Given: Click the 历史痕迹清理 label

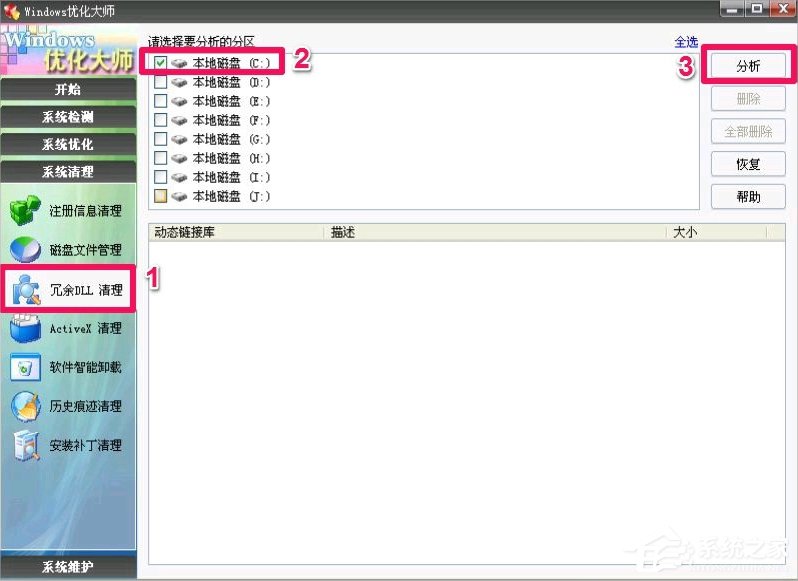Looking at the screenshot, I should coord(86,406).
